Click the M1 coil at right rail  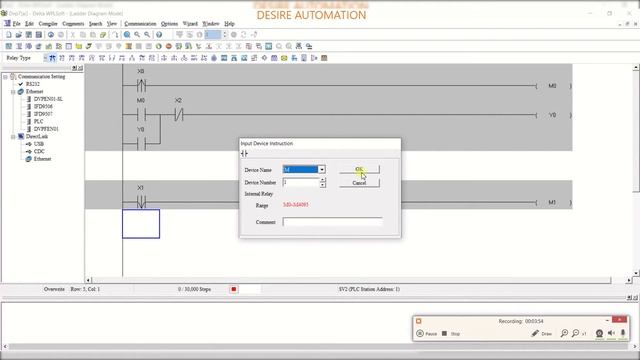click(553, 202)
